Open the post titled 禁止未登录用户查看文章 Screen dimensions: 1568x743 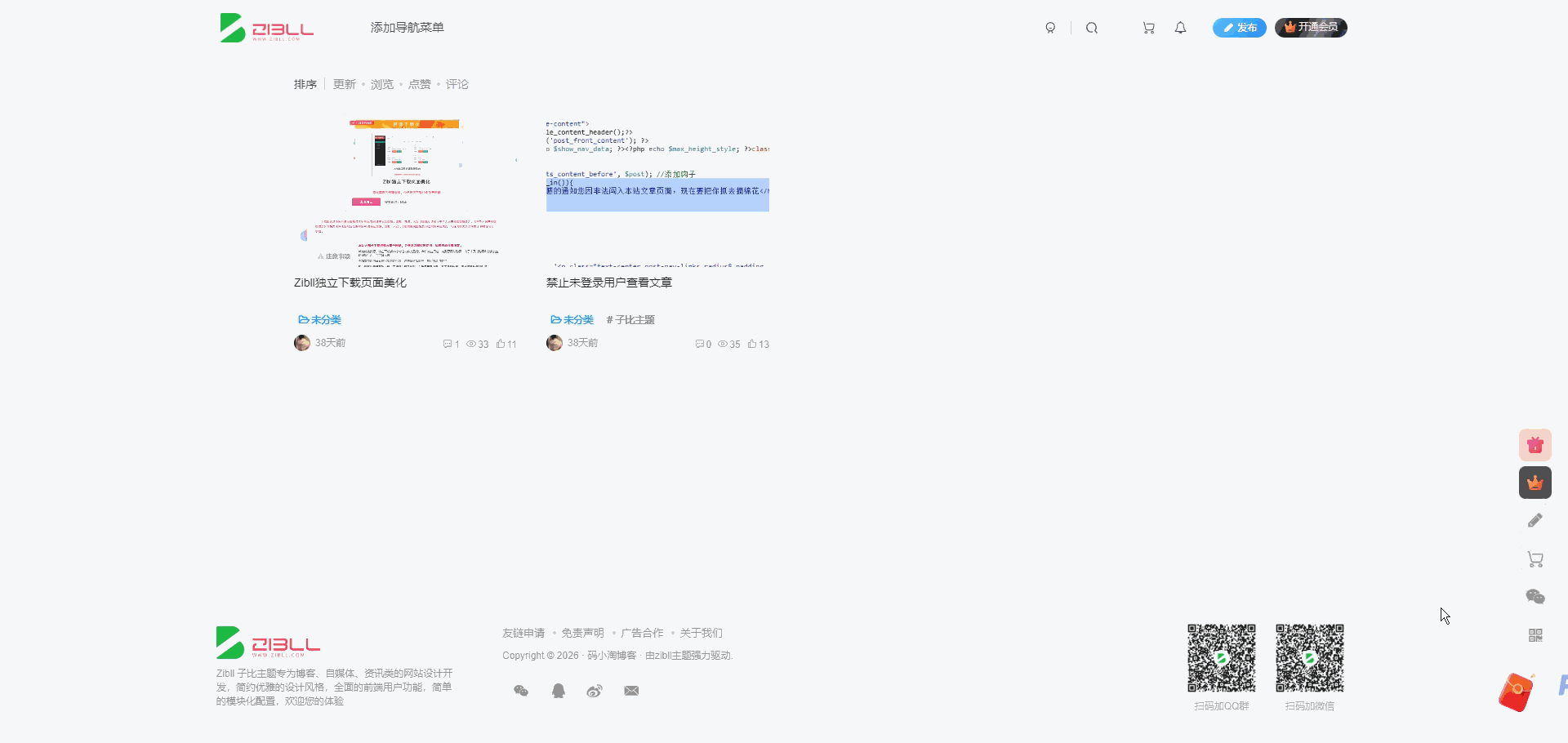[x=609, y=283]
